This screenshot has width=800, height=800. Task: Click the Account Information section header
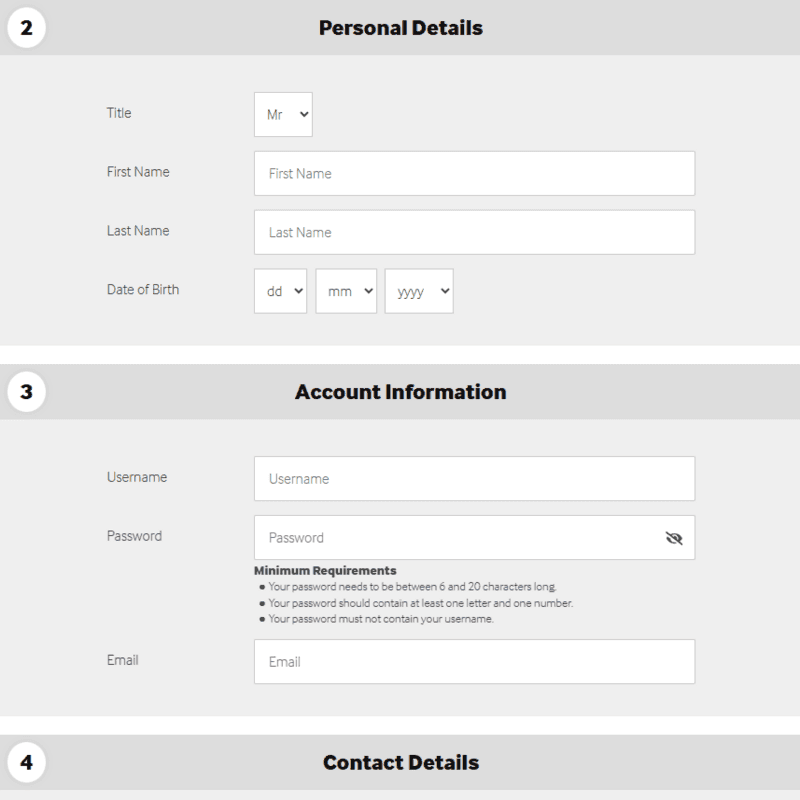coord(400,389)
